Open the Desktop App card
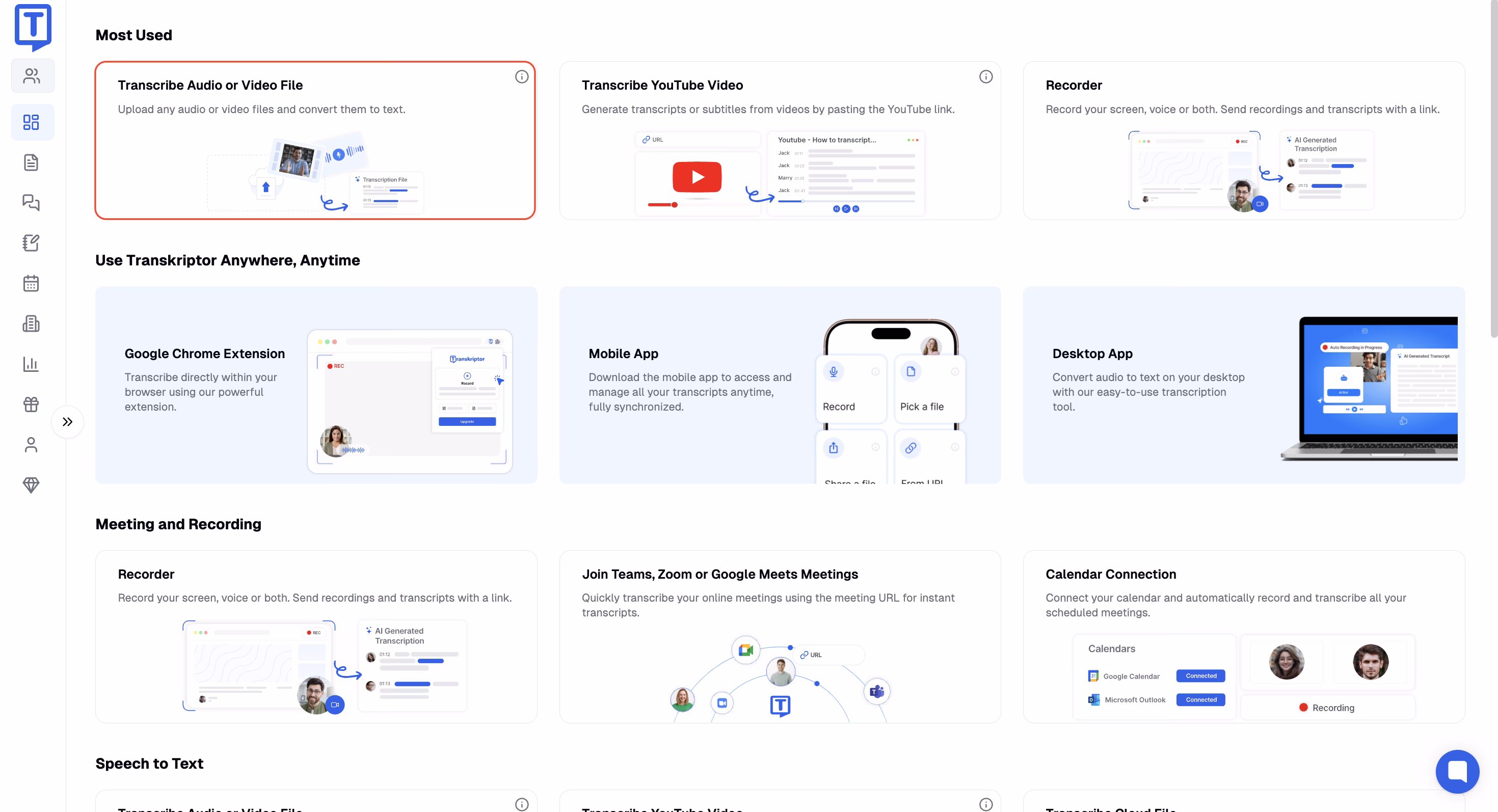 (x=1244, y=385)
